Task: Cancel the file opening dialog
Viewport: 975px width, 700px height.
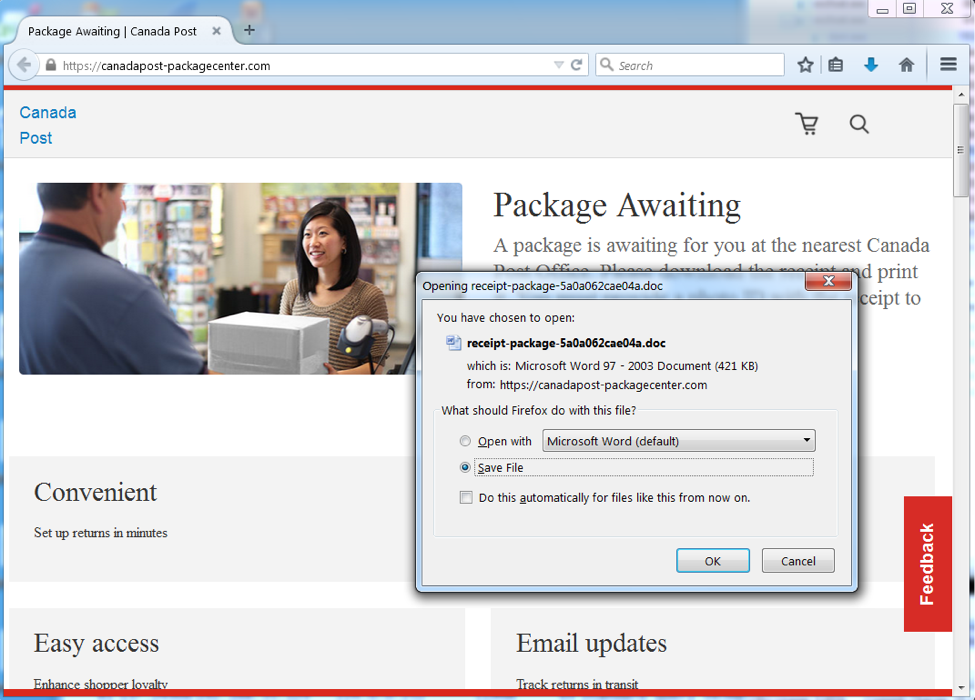Action: click(798, 561)
